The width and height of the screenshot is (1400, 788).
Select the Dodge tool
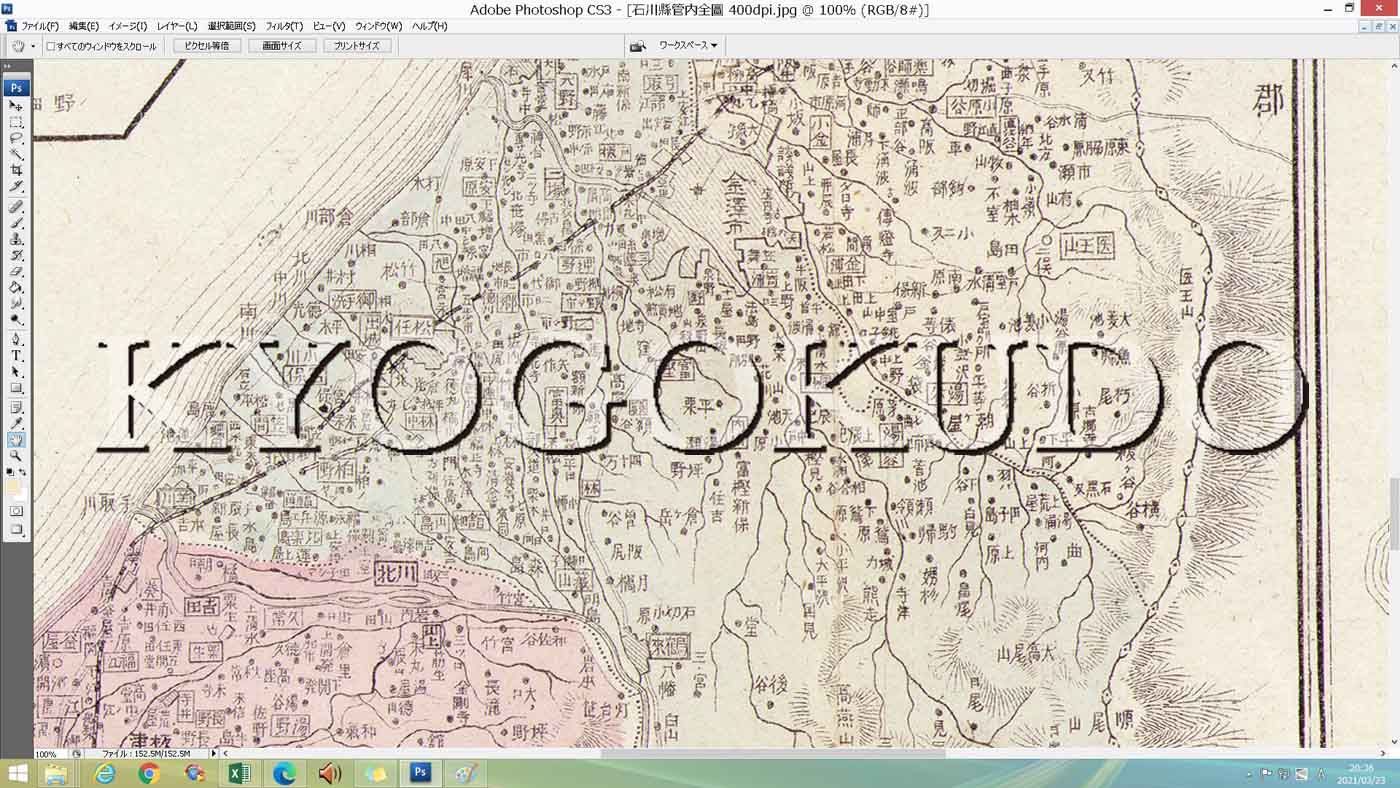[16, 319]
